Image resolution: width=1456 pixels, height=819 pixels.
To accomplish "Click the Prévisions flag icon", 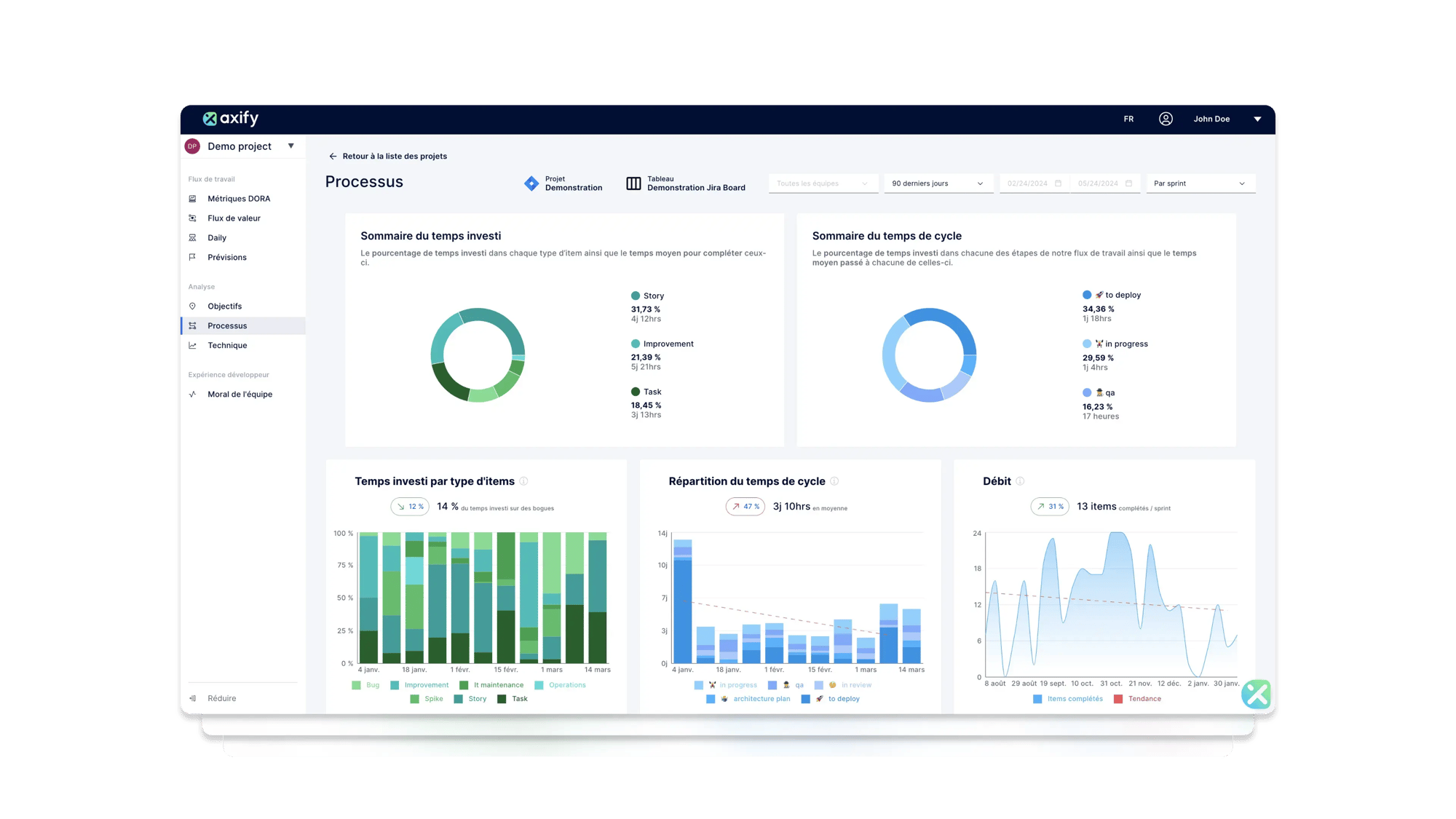I will [x=192, y=257].
